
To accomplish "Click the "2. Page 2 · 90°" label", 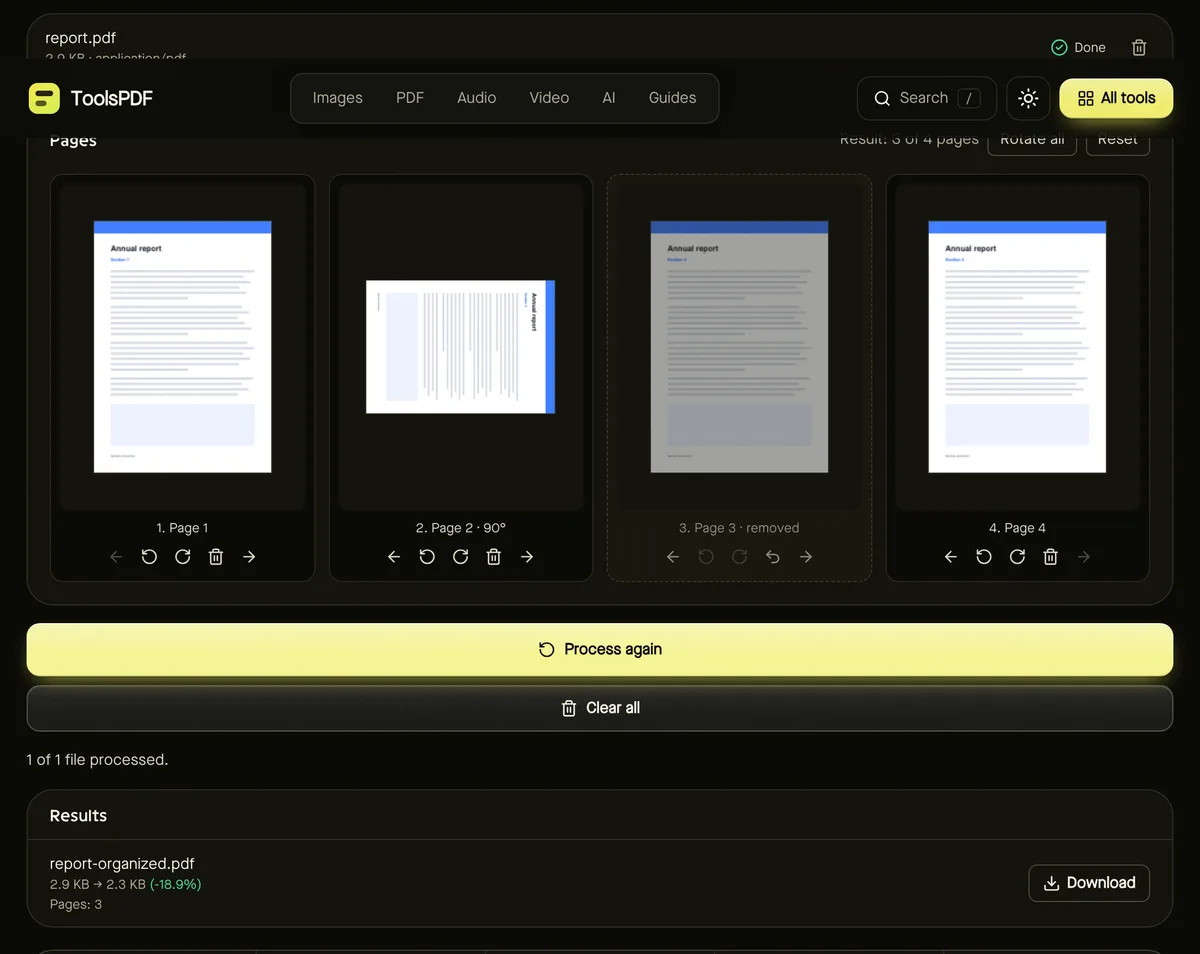I will point(461,528).
